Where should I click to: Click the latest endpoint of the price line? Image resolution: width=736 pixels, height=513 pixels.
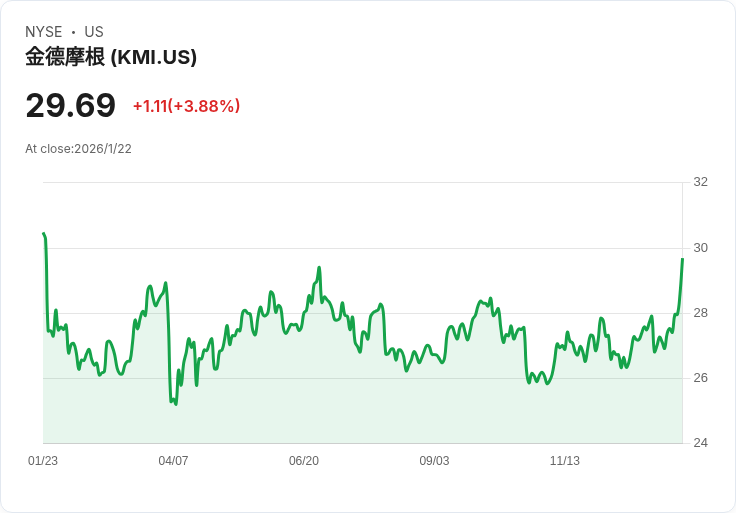[x=682, y=259]
